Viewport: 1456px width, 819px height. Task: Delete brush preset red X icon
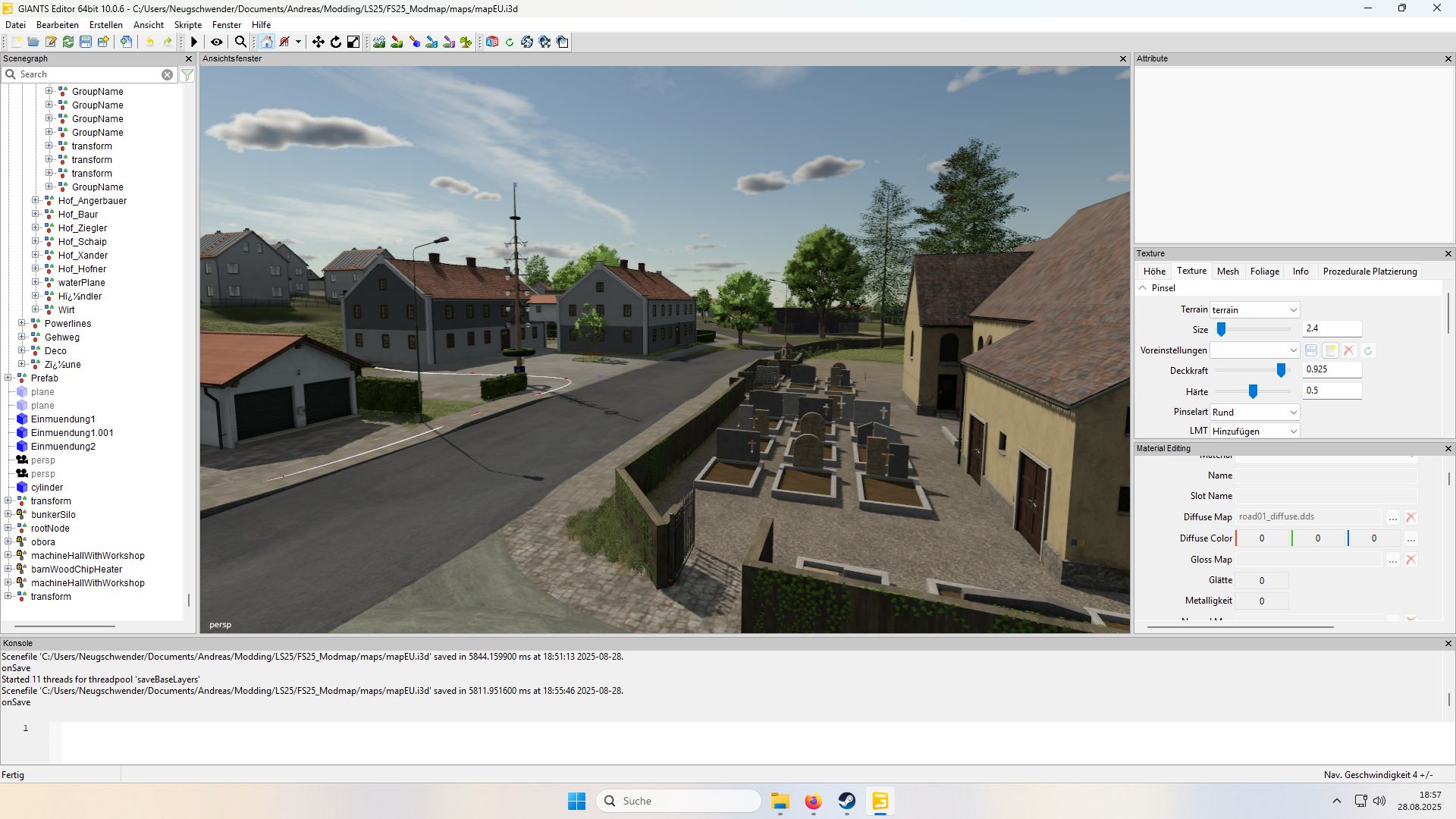(1349, 350)
